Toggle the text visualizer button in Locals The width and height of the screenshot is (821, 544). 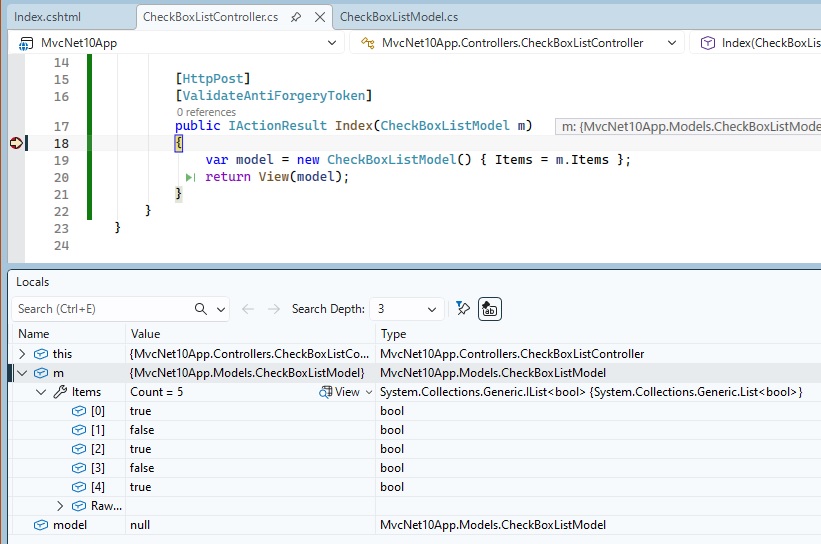point(490,309)
